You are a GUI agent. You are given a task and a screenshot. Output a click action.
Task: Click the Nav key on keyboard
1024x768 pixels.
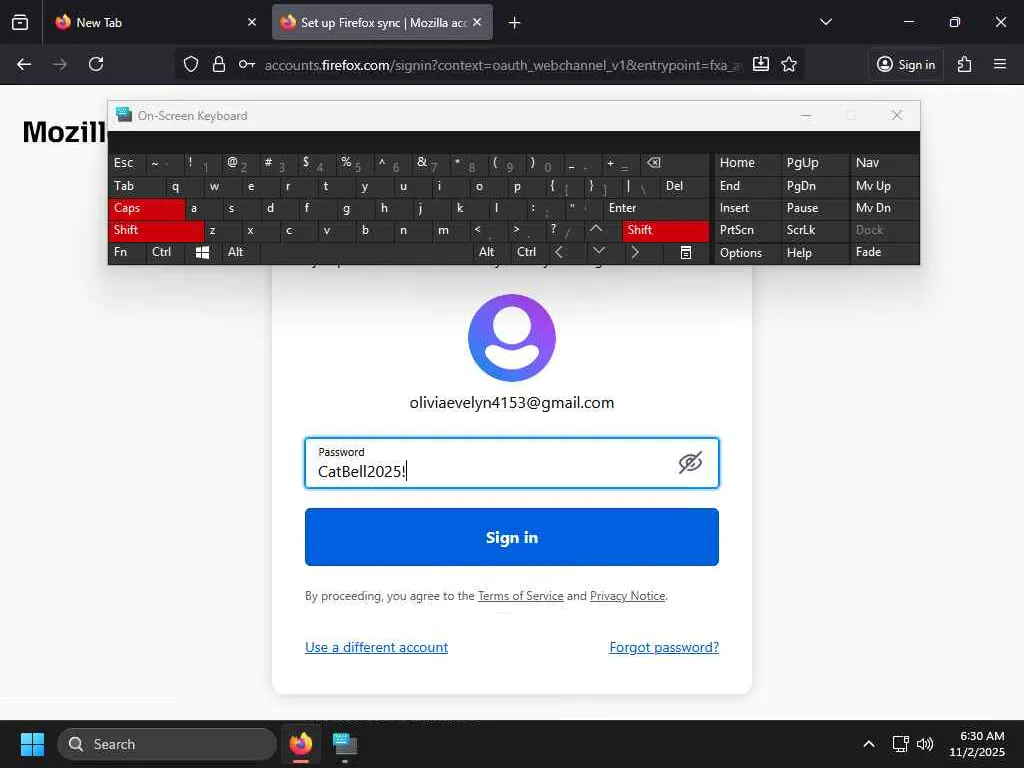coord(884,163)
